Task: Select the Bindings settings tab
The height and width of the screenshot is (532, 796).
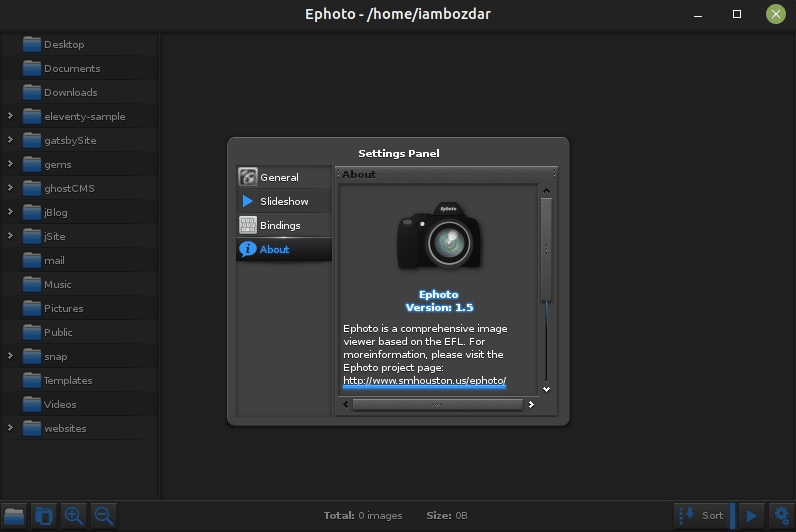Action: 284,225
